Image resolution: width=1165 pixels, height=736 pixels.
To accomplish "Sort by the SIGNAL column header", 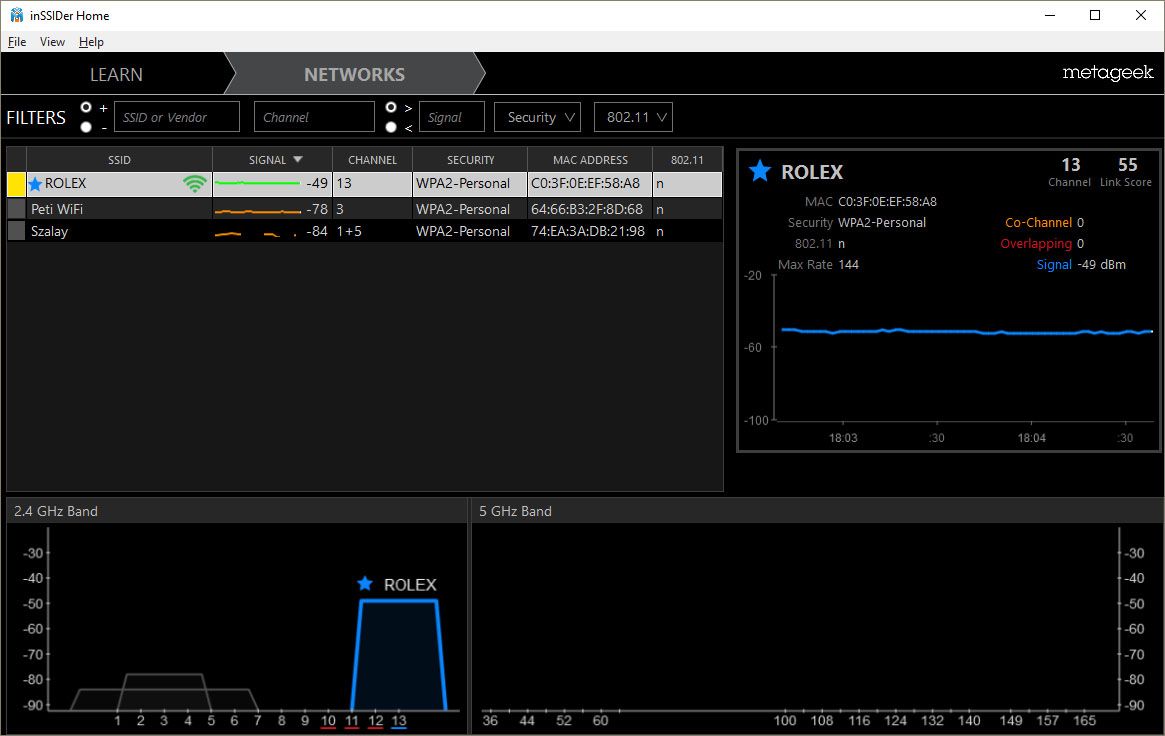I will tap(273, 160).
